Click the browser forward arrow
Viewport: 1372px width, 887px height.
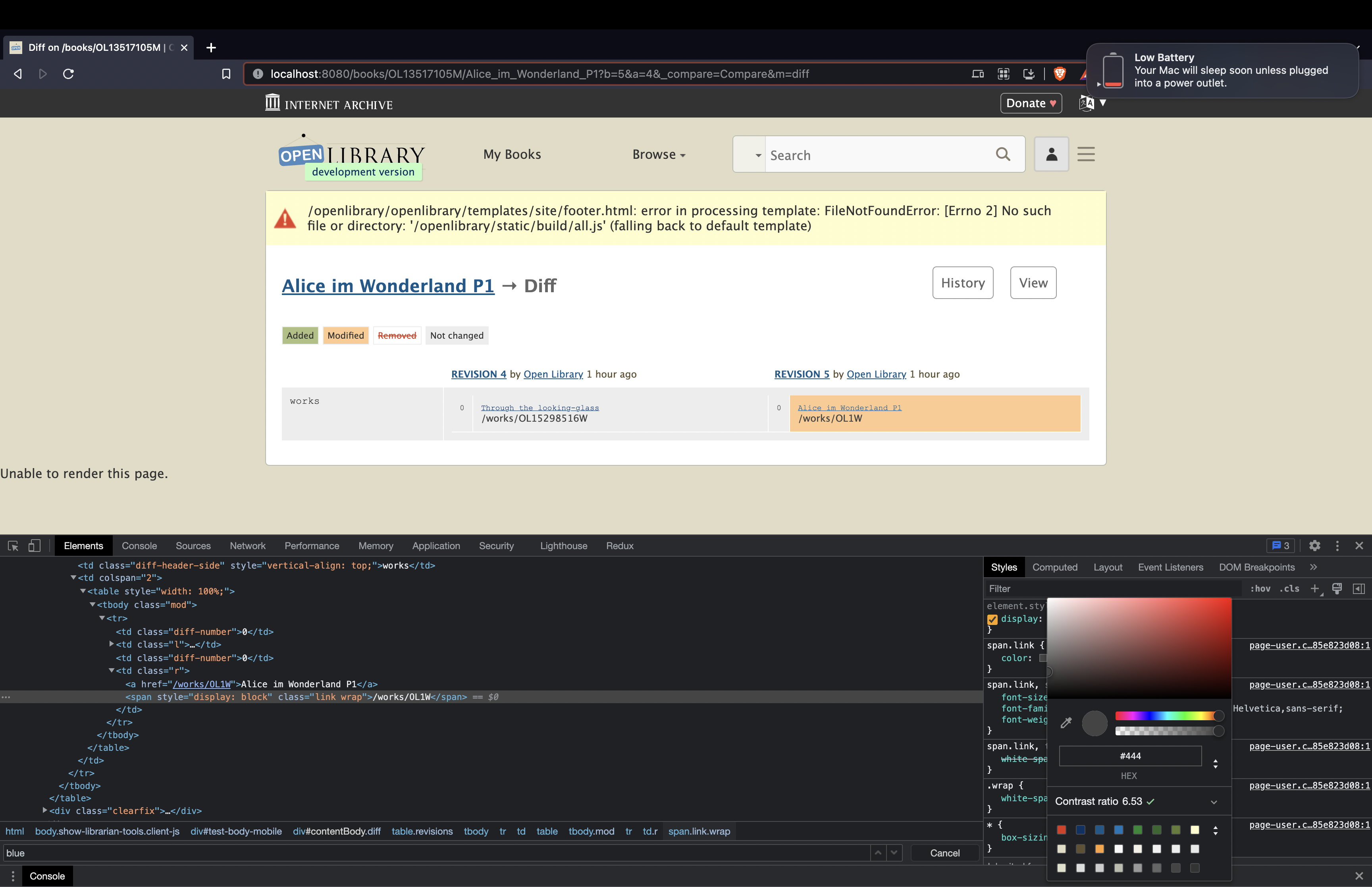coord(43,74)
